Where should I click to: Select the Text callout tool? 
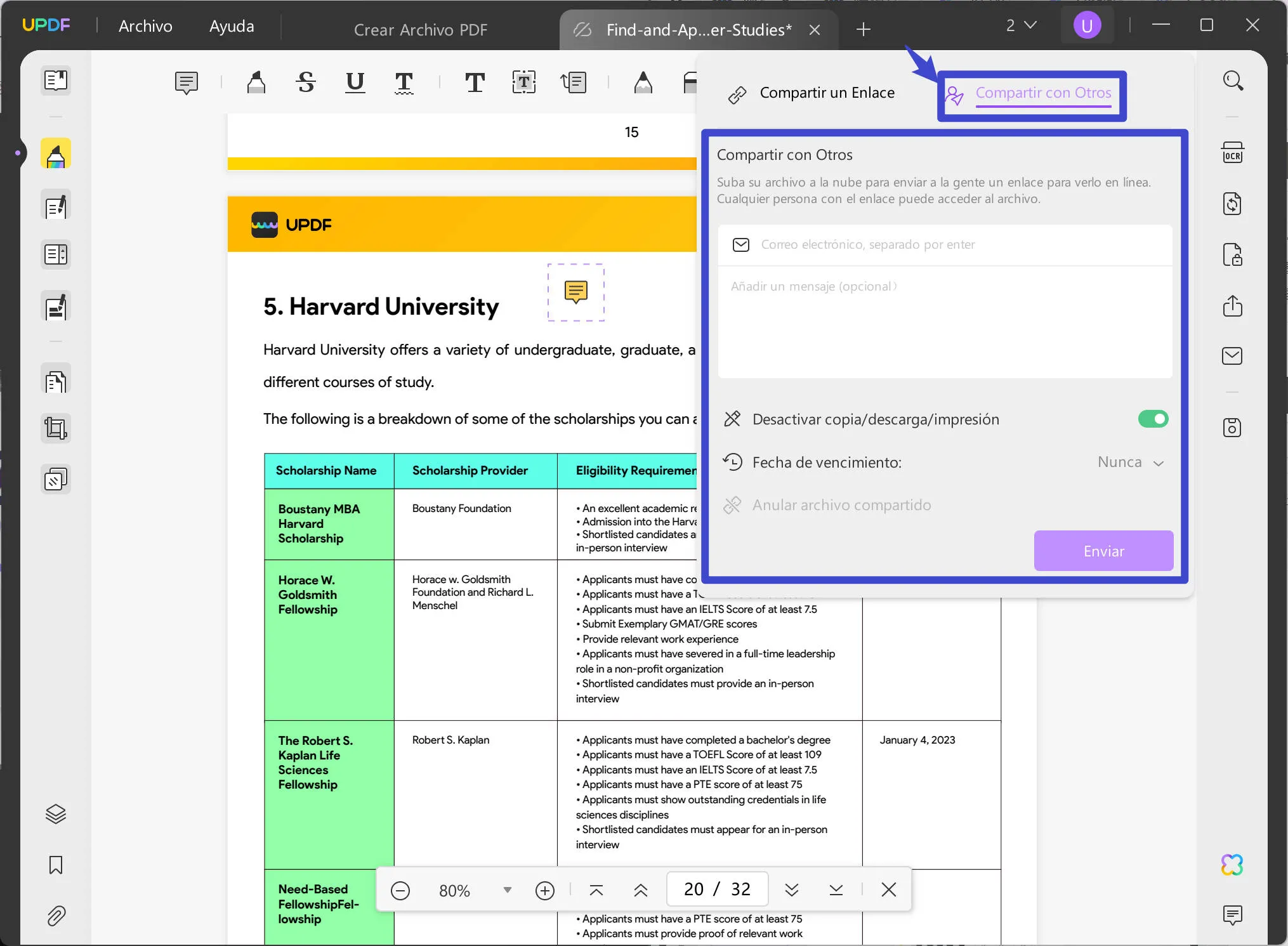tap(574, 82)
